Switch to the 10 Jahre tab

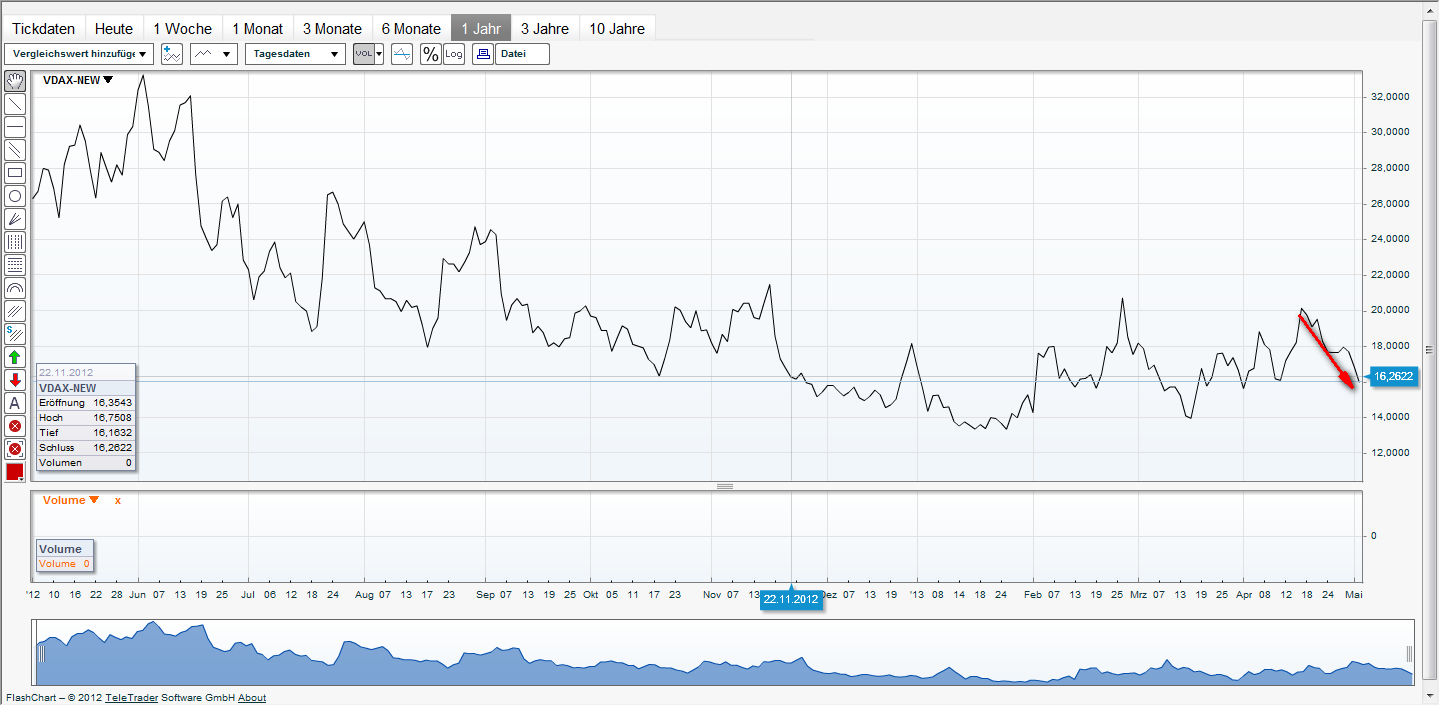tap(617, 29)
